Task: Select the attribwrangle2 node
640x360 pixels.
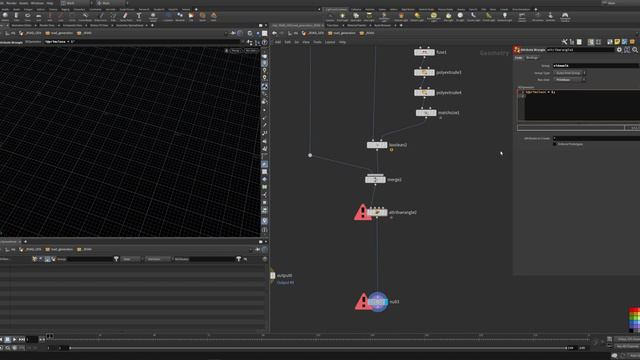Action: [377, 212]
